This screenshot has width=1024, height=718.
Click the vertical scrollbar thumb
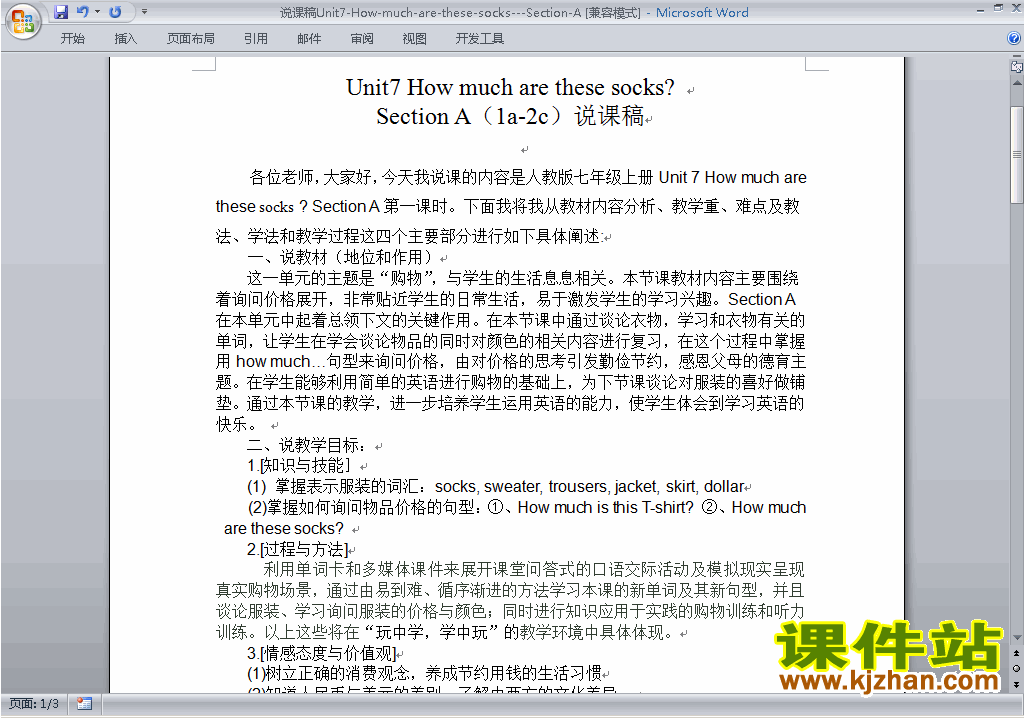click(x=1016, y=154)
